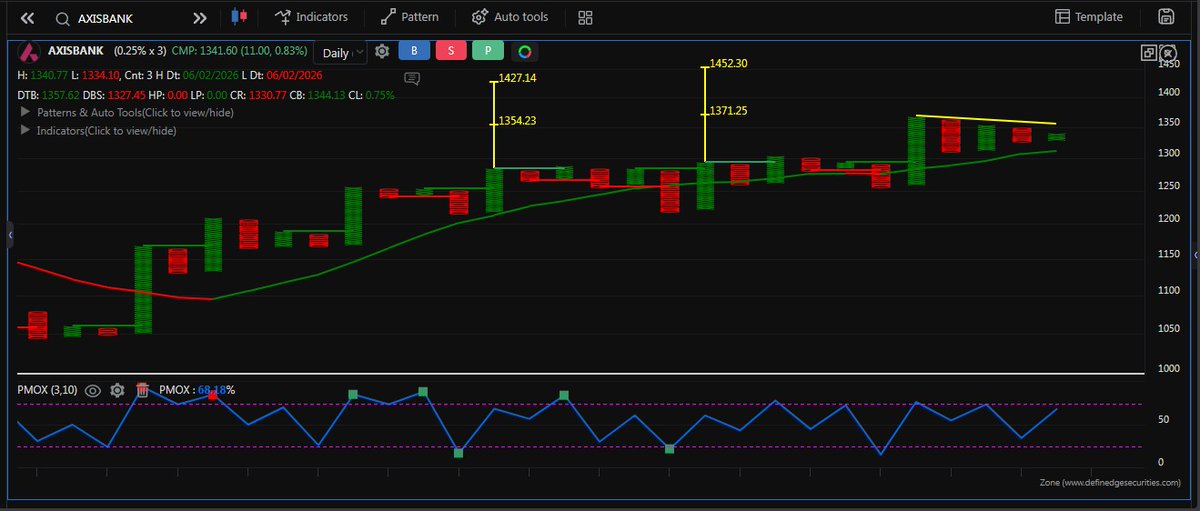Expand Indicators view/hide section
1200x511 pixels.
pos(98,131)
